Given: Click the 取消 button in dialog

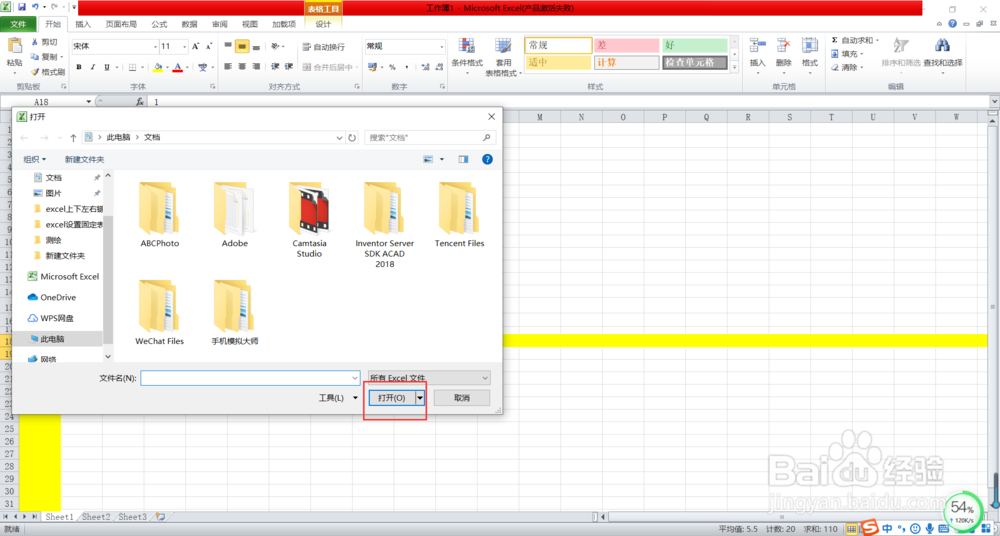Looking at the screenshot, I should tap(462, 398).
